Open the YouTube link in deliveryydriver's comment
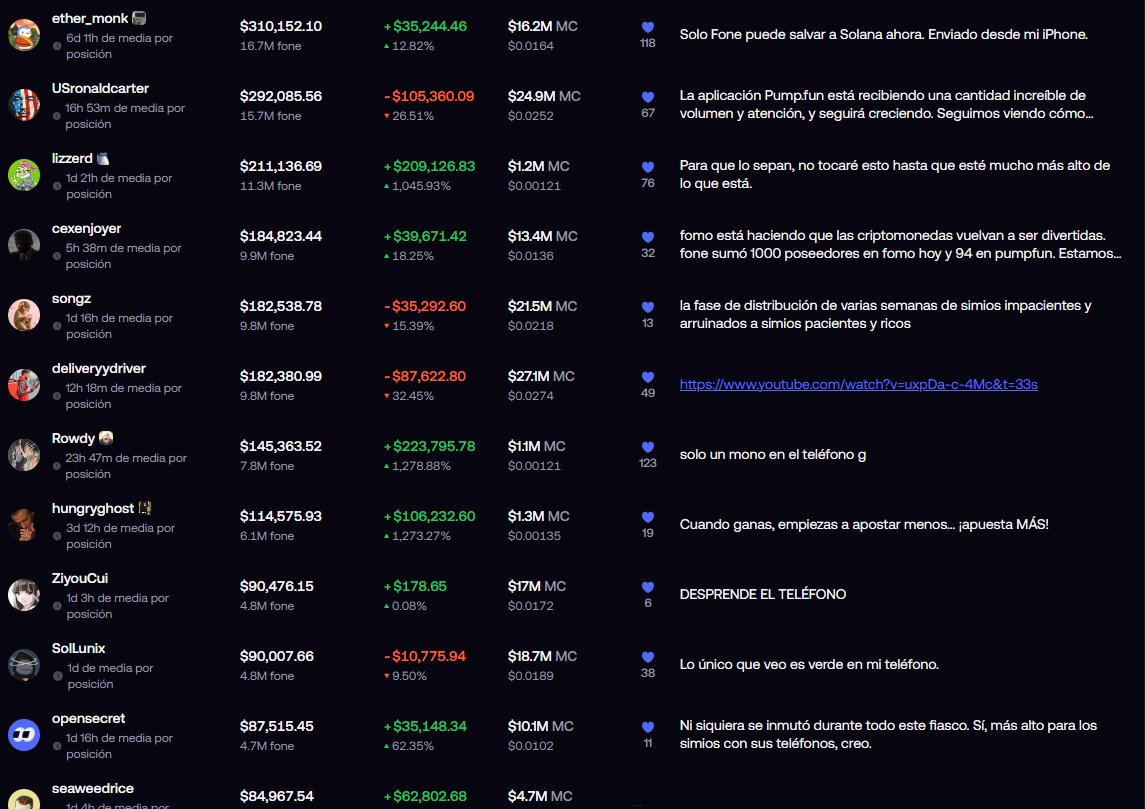 (x=859, y=384)
